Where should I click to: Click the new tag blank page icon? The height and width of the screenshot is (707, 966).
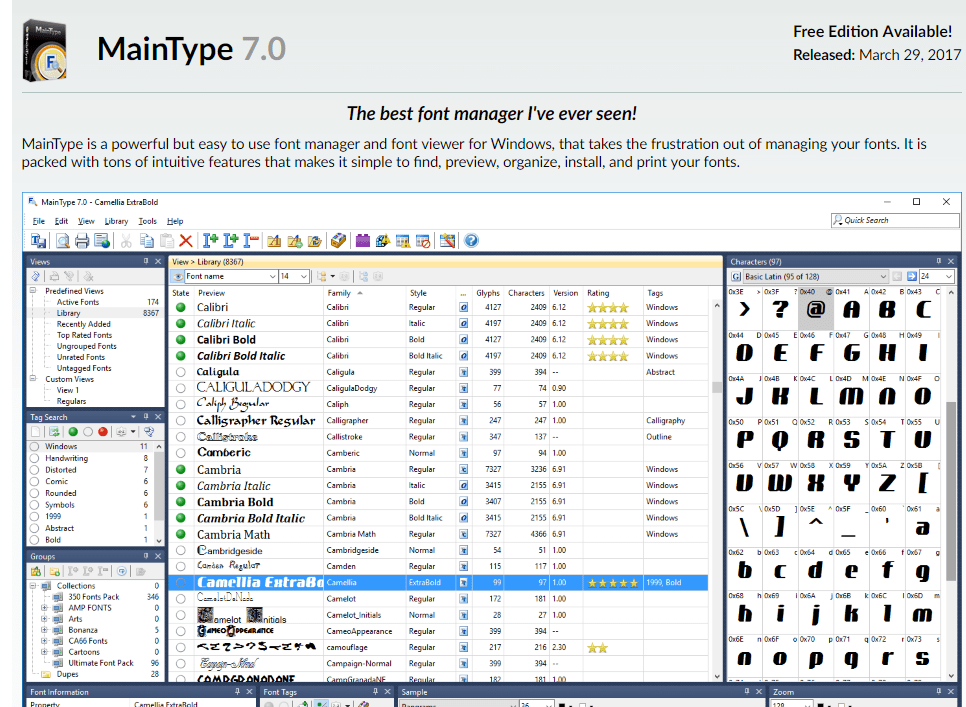36,432
